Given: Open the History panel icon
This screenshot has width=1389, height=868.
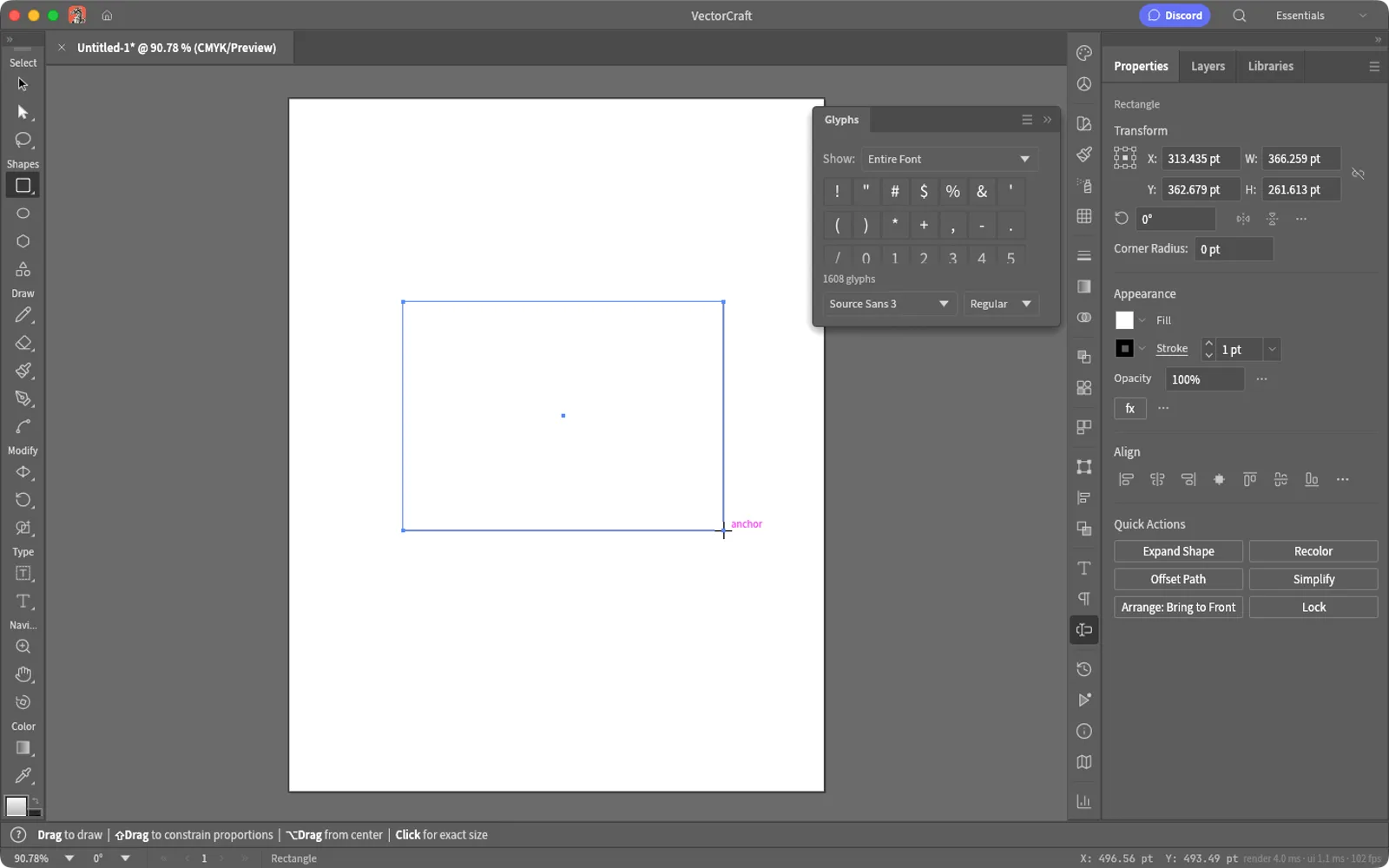Looking at the screenshot, I should pyautogui.click(x=1084, y=669).
